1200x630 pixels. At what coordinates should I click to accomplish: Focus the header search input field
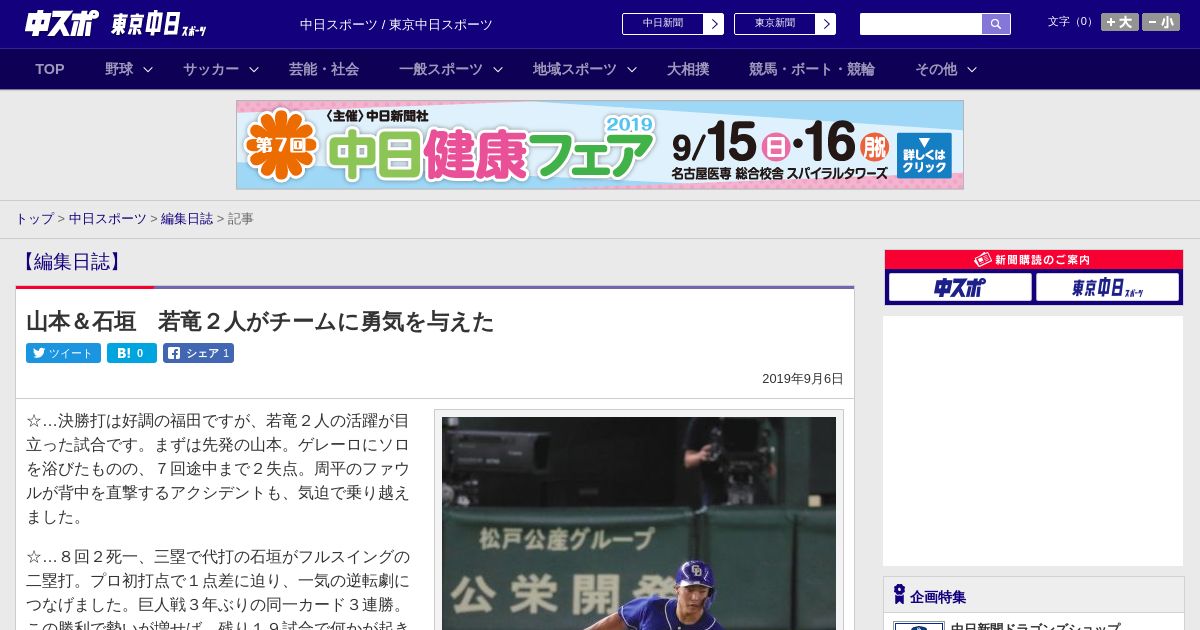click(x=921, y=24)
